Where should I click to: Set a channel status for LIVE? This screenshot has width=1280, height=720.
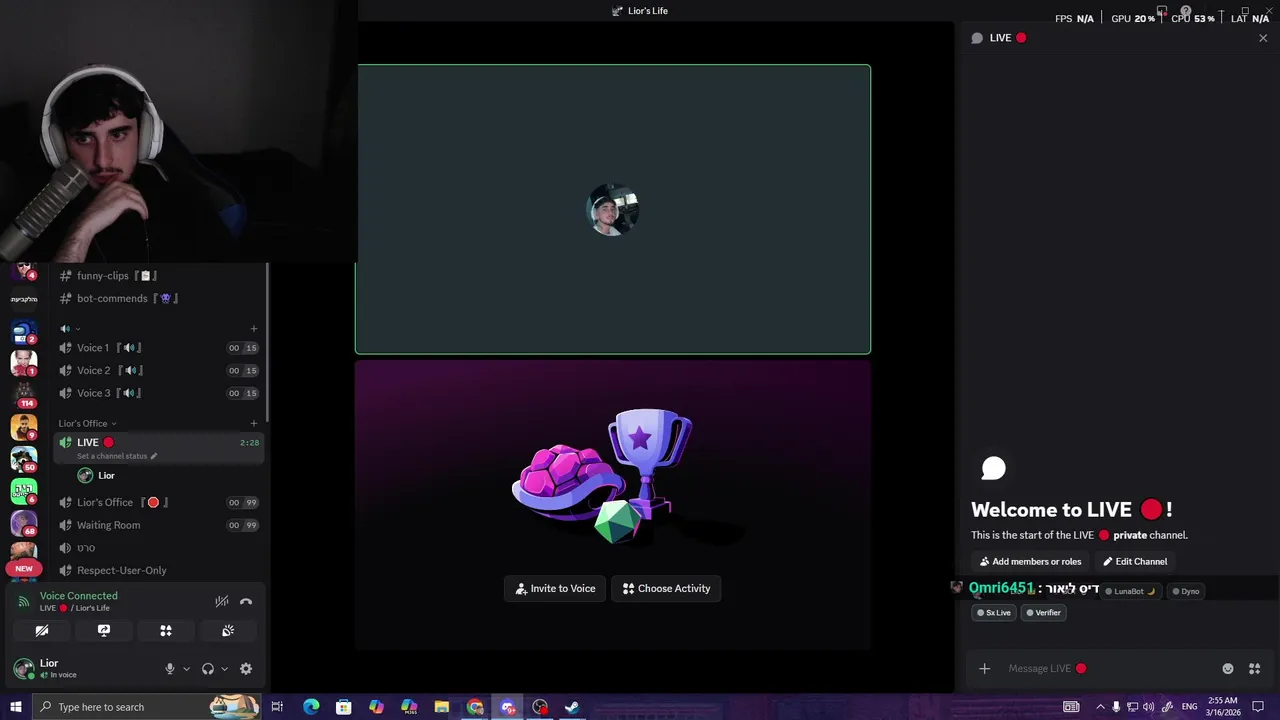117,456
